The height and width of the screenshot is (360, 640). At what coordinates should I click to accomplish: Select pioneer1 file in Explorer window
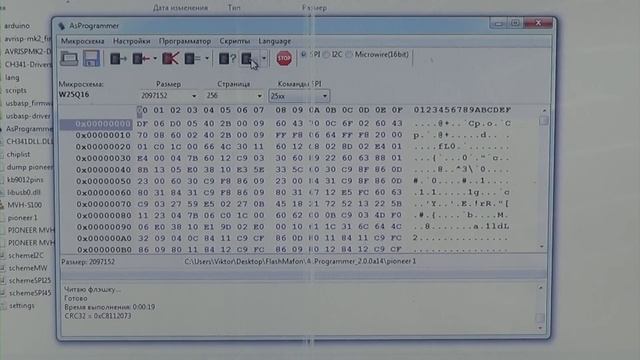(22, 218)
